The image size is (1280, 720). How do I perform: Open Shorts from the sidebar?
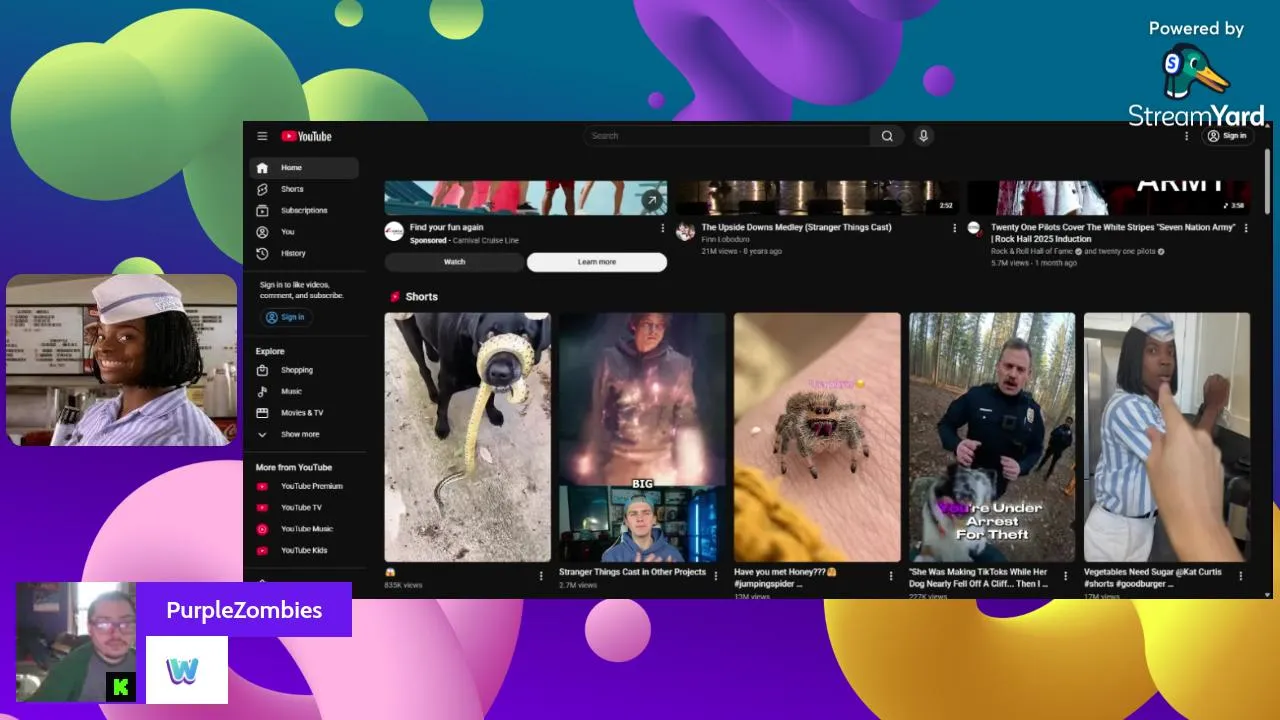click(304, 189)
